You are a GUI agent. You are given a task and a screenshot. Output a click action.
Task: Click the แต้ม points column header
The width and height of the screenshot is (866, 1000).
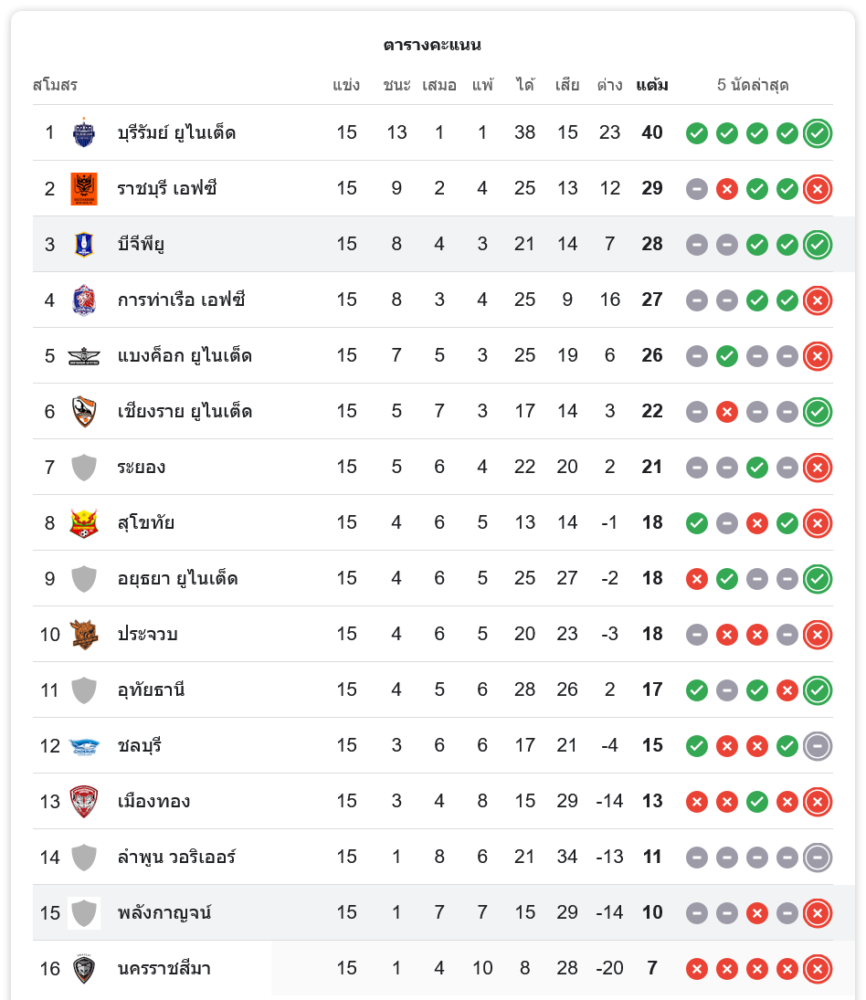pos(652,85)
